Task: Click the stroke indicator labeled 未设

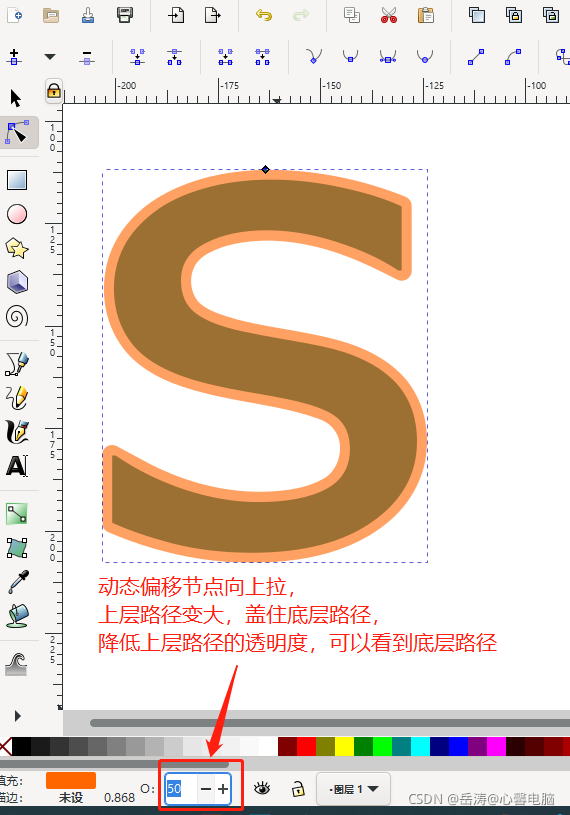Action: pyautogui.click(x=71, y=797)
